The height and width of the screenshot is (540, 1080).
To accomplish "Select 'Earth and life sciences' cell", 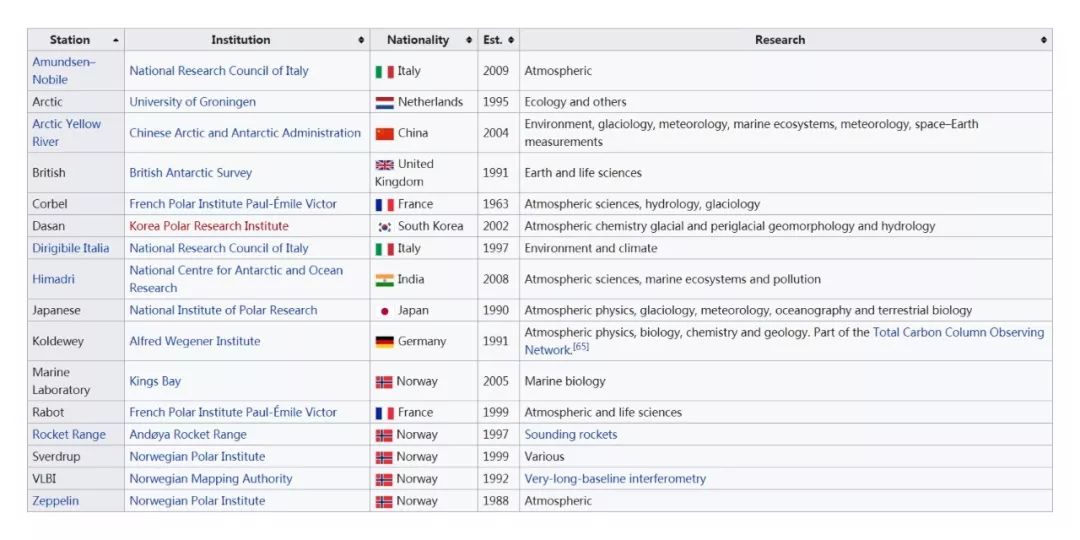I will pos(786,173).
